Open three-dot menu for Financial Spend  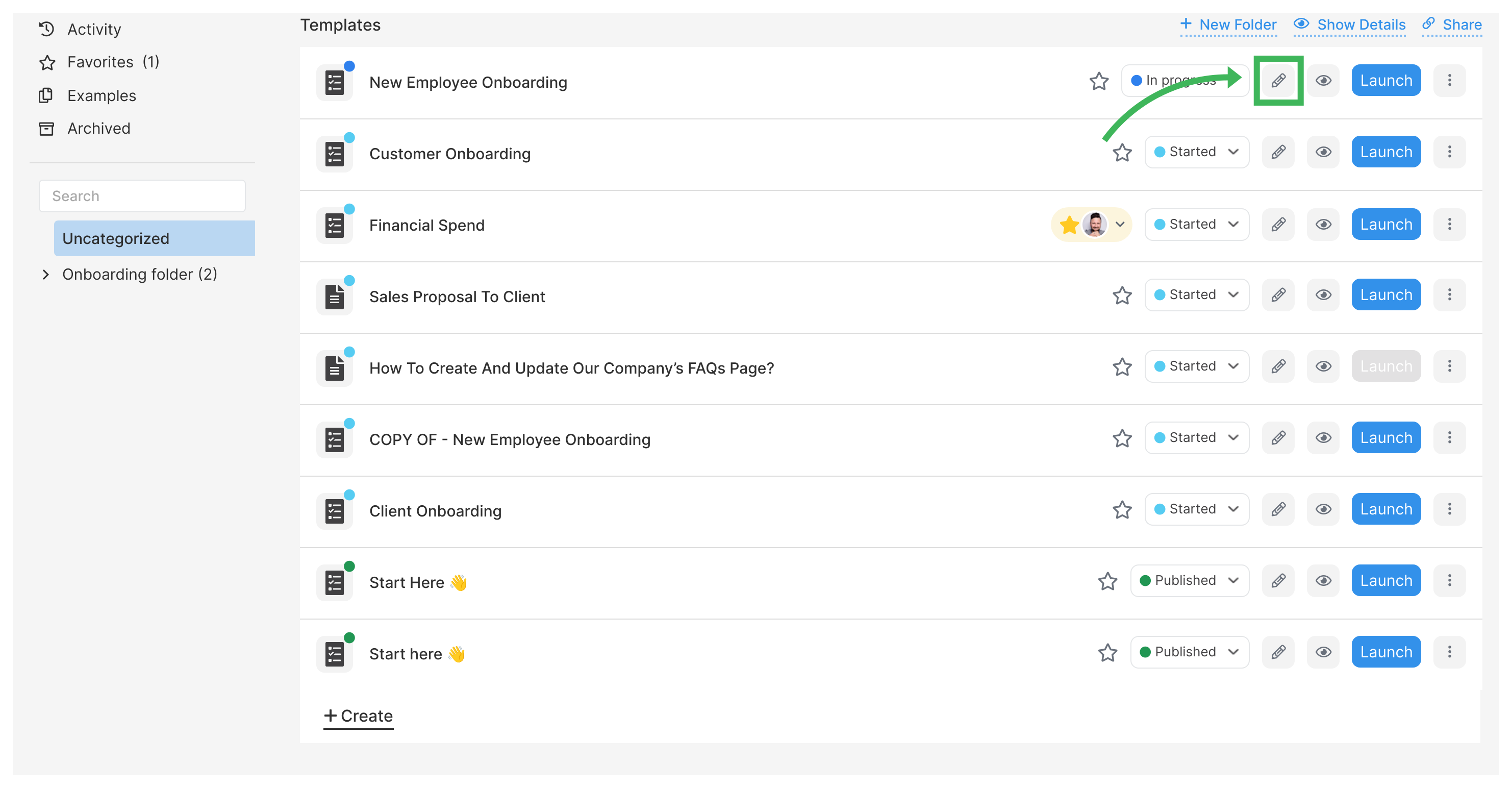click(1449, 224)
